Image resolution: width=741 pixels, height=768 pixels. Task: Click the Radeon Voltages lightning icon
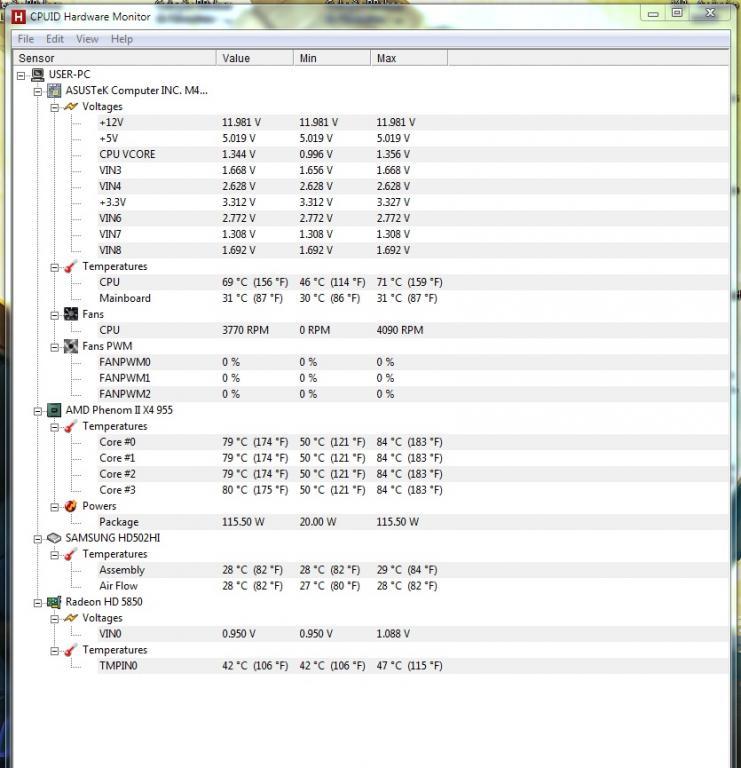[x=71, y=618]
